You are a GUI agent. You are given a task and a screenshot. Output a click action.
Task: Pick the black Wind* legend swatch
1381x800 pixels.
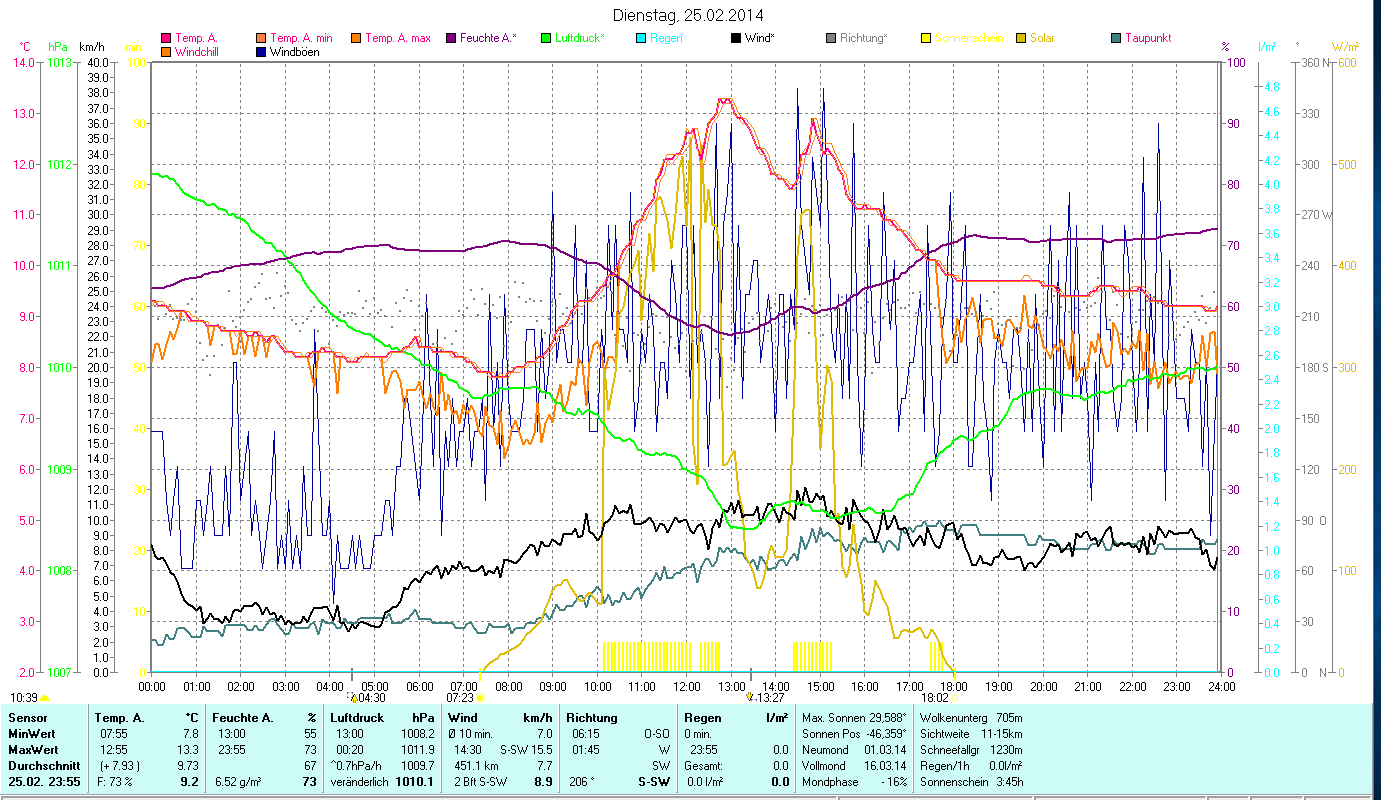735,39
